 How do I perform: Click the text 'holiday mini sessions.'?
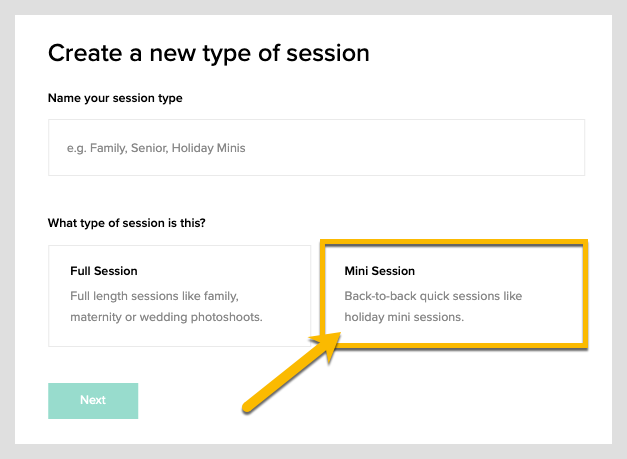(x=404, y=317)
